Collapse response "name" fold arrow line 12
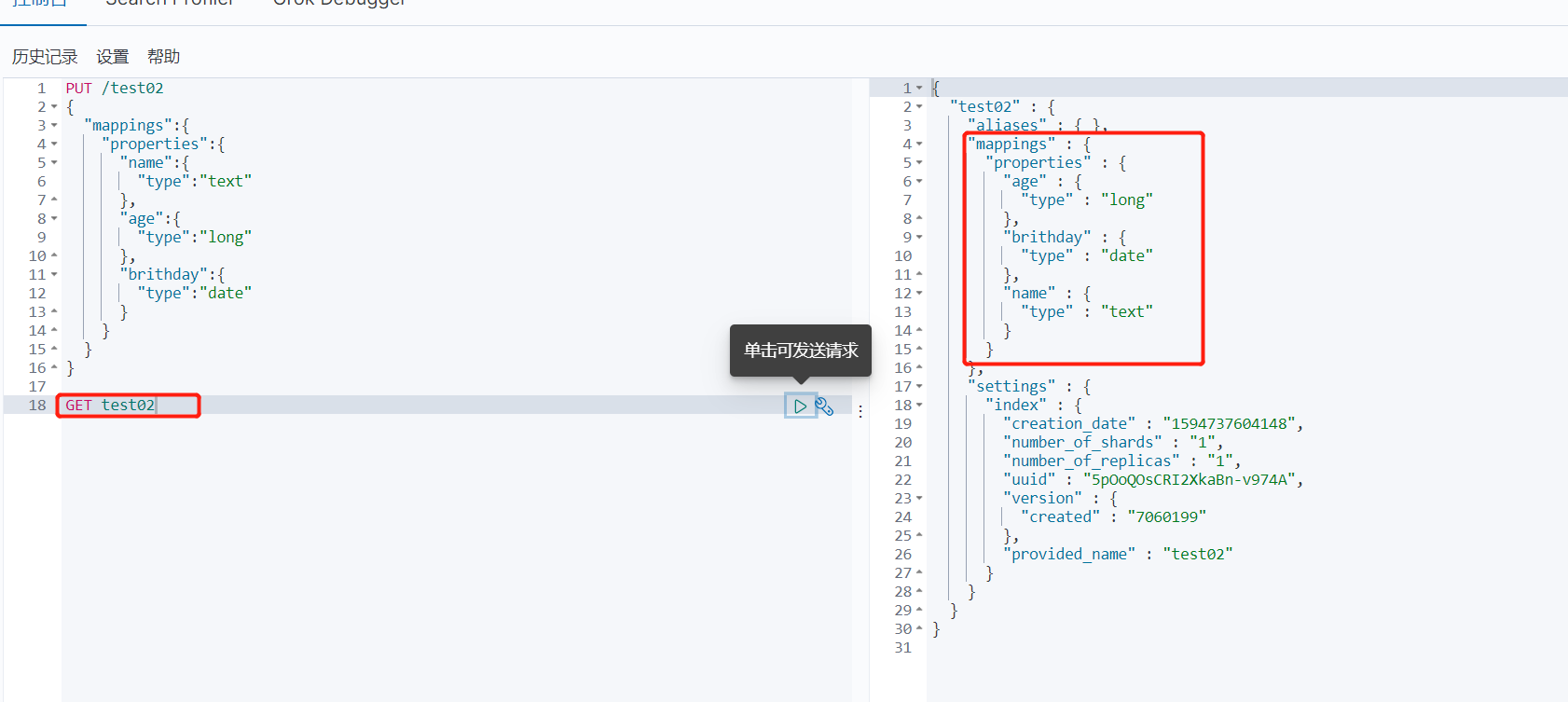 tap(919, 294)
